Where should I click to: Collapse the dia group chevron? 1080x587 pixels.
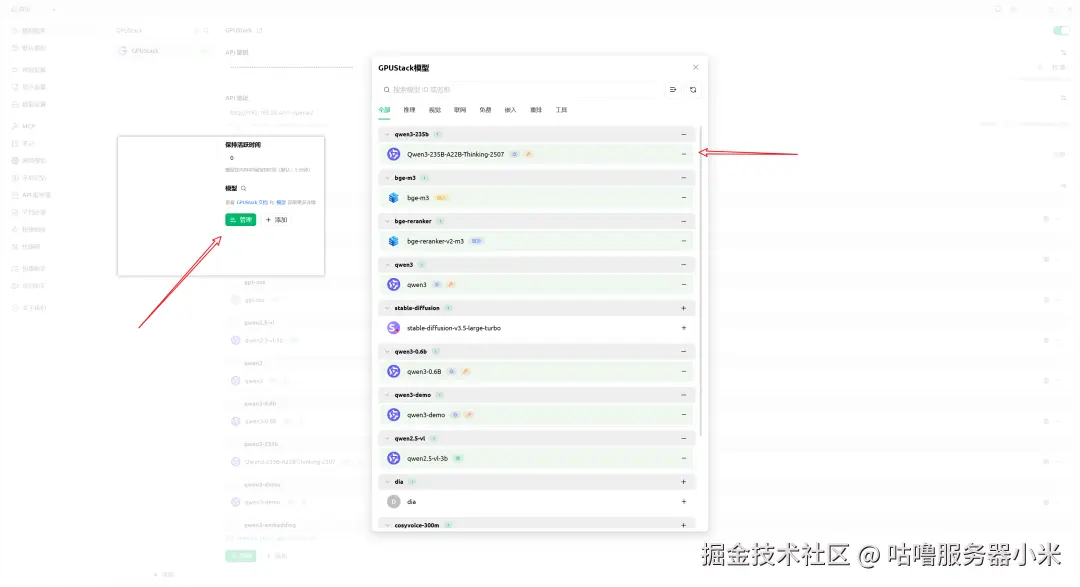pos(387,482)
